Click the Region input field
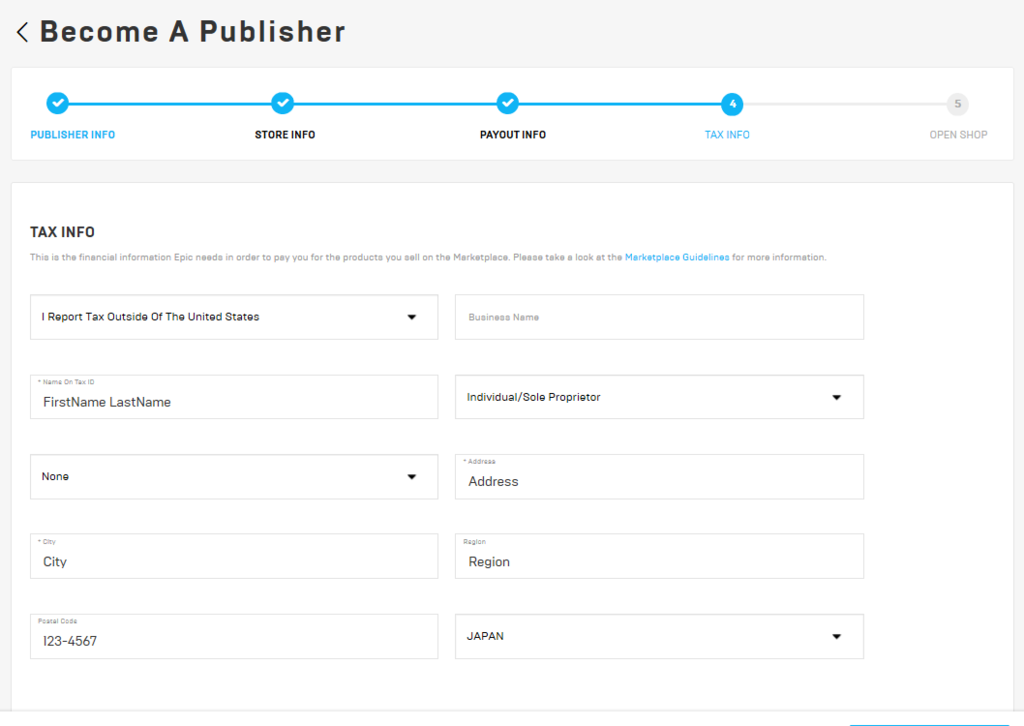This screenshot has height=726, width=1024. 659,556
